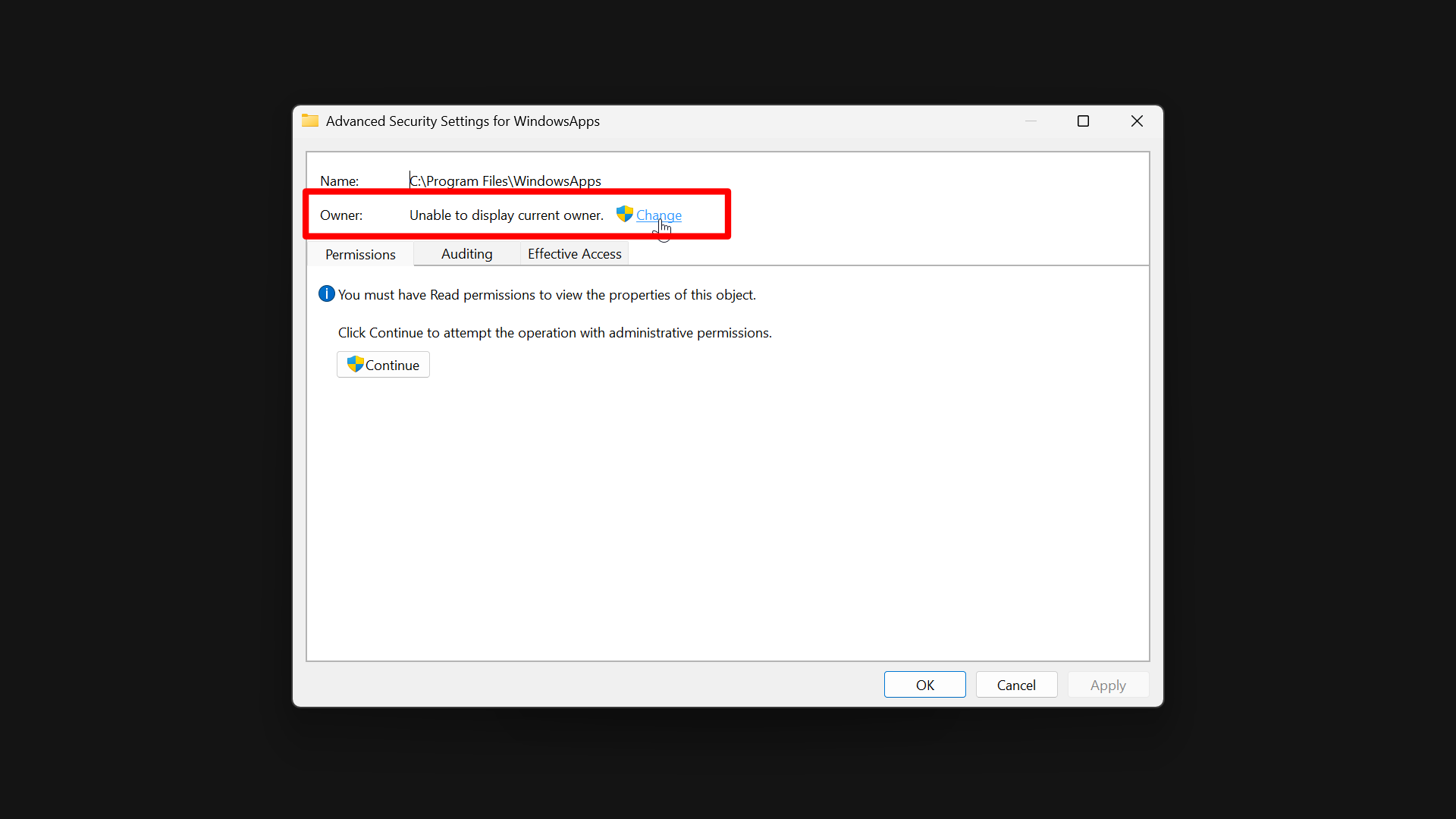1456x819 pixels.
Task: Confirm settings with the OK button
Action: (x=924, y=684)
